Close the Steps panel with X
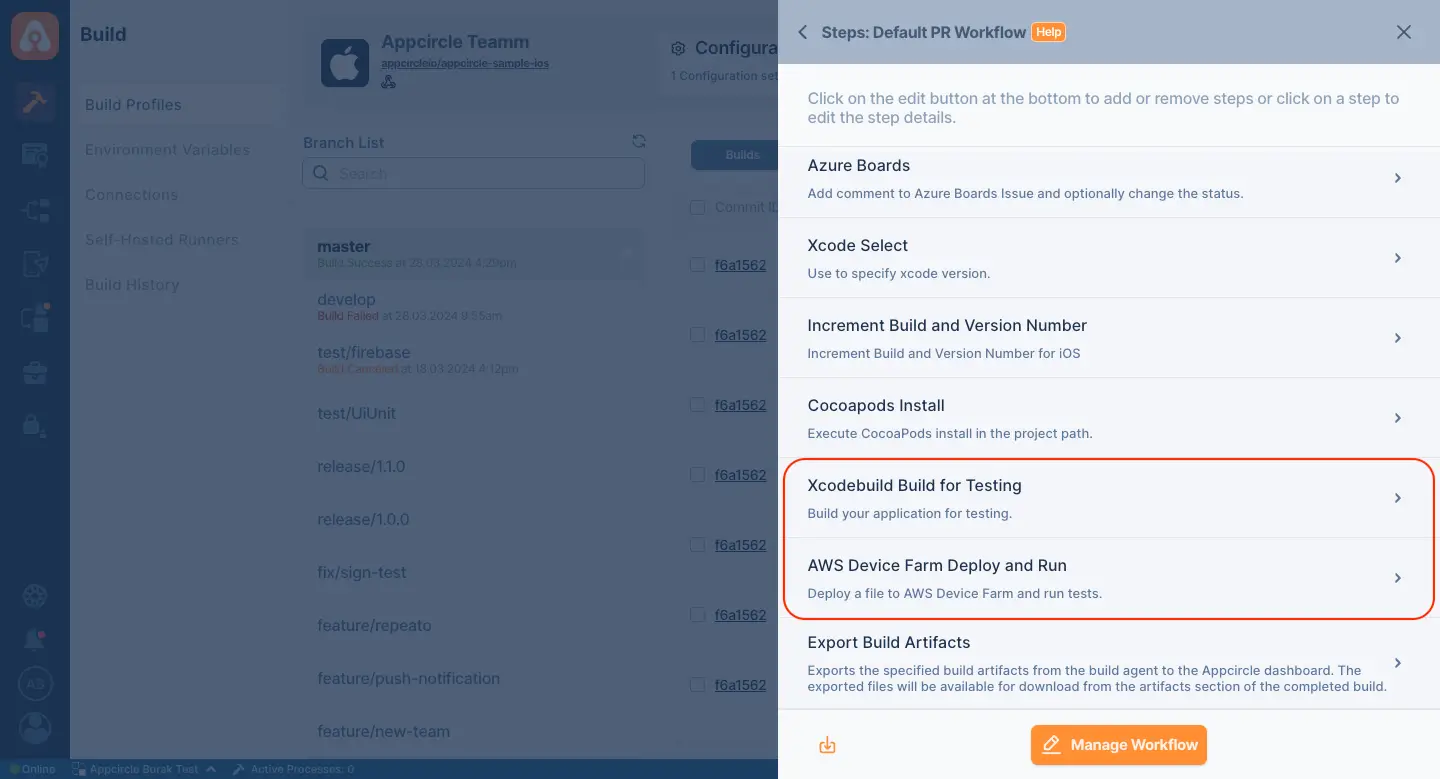 (x=1404, y=32)
